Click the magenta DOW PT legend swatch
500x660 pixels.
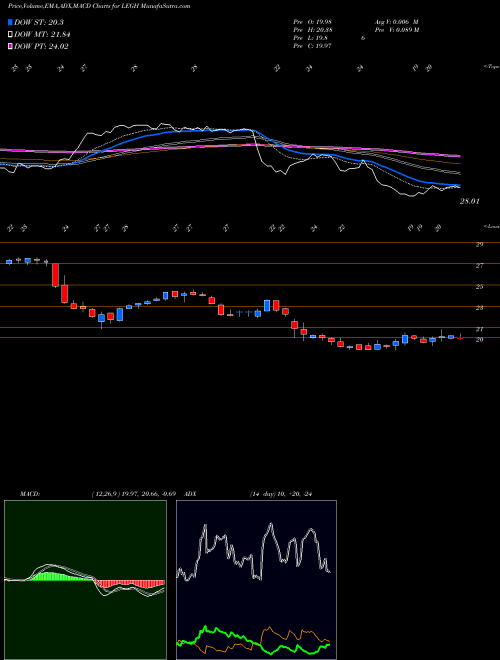(x=10, y=46)
